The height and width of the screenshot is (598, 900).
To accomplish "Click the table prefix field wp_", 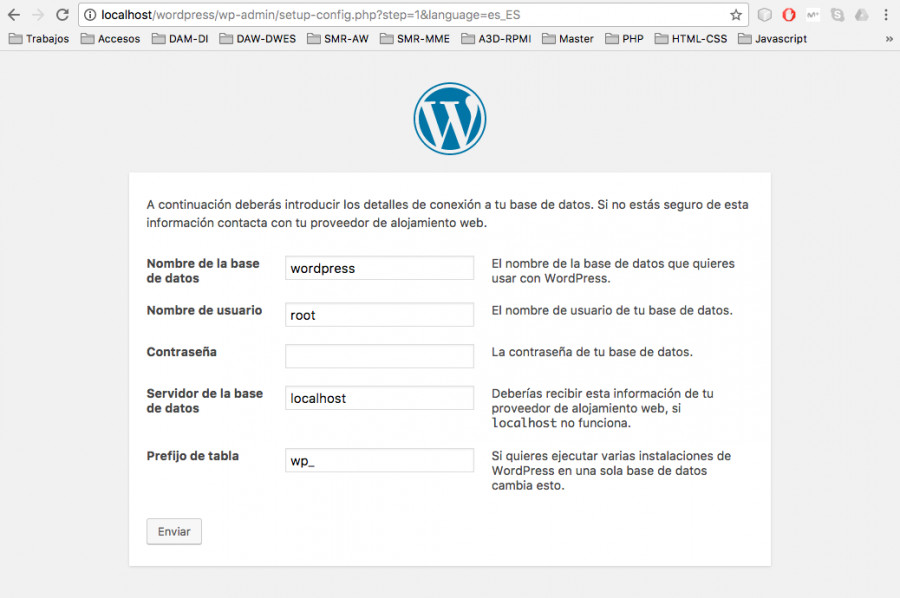I will point(379,460).
